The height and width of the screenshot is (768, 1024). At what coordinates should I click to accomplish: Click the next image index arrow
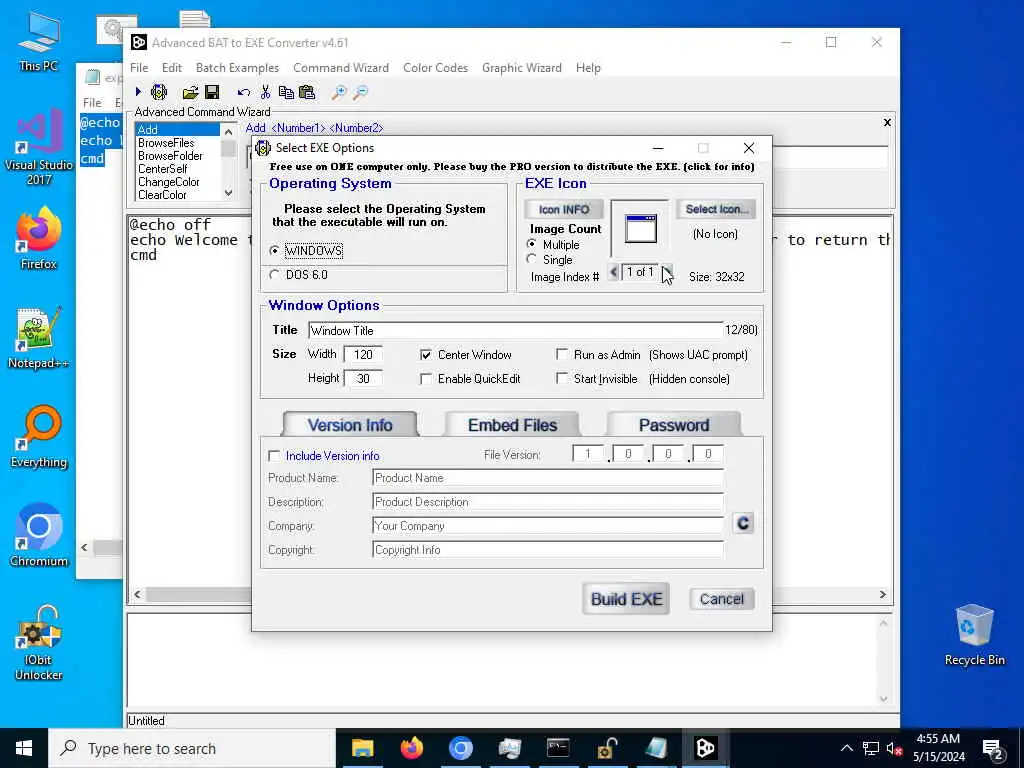pyautogui.click(x=665, y=272)
